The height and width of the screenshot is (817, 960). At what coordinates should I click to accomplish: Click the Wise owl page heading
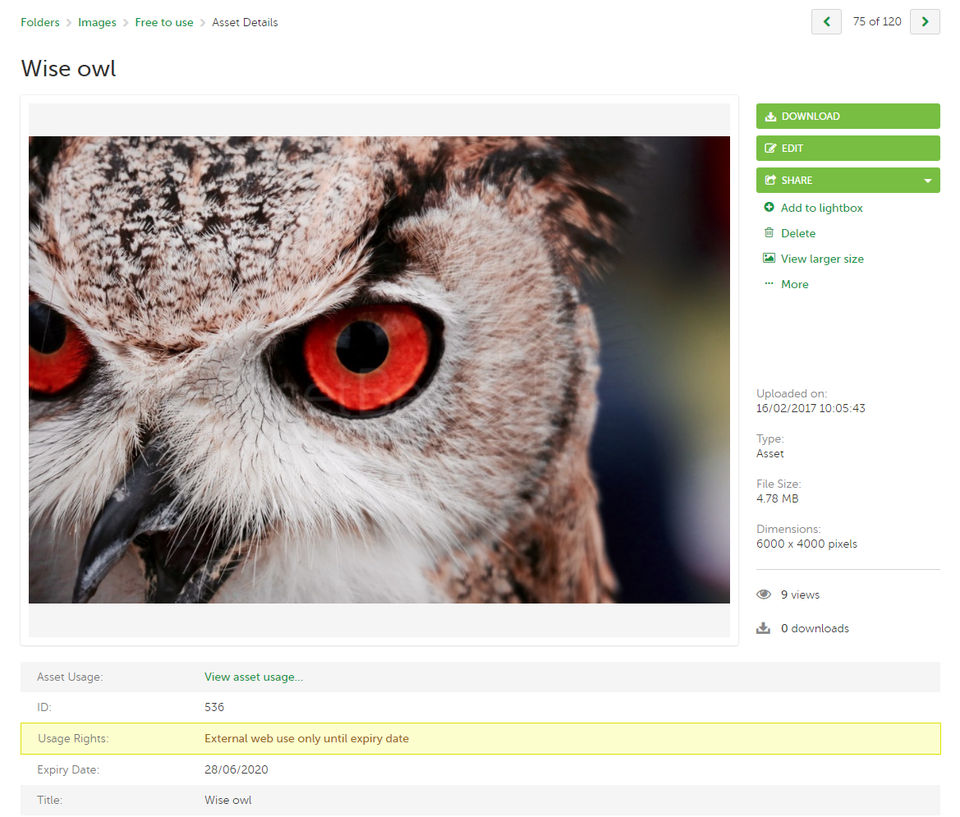point(68,68)
